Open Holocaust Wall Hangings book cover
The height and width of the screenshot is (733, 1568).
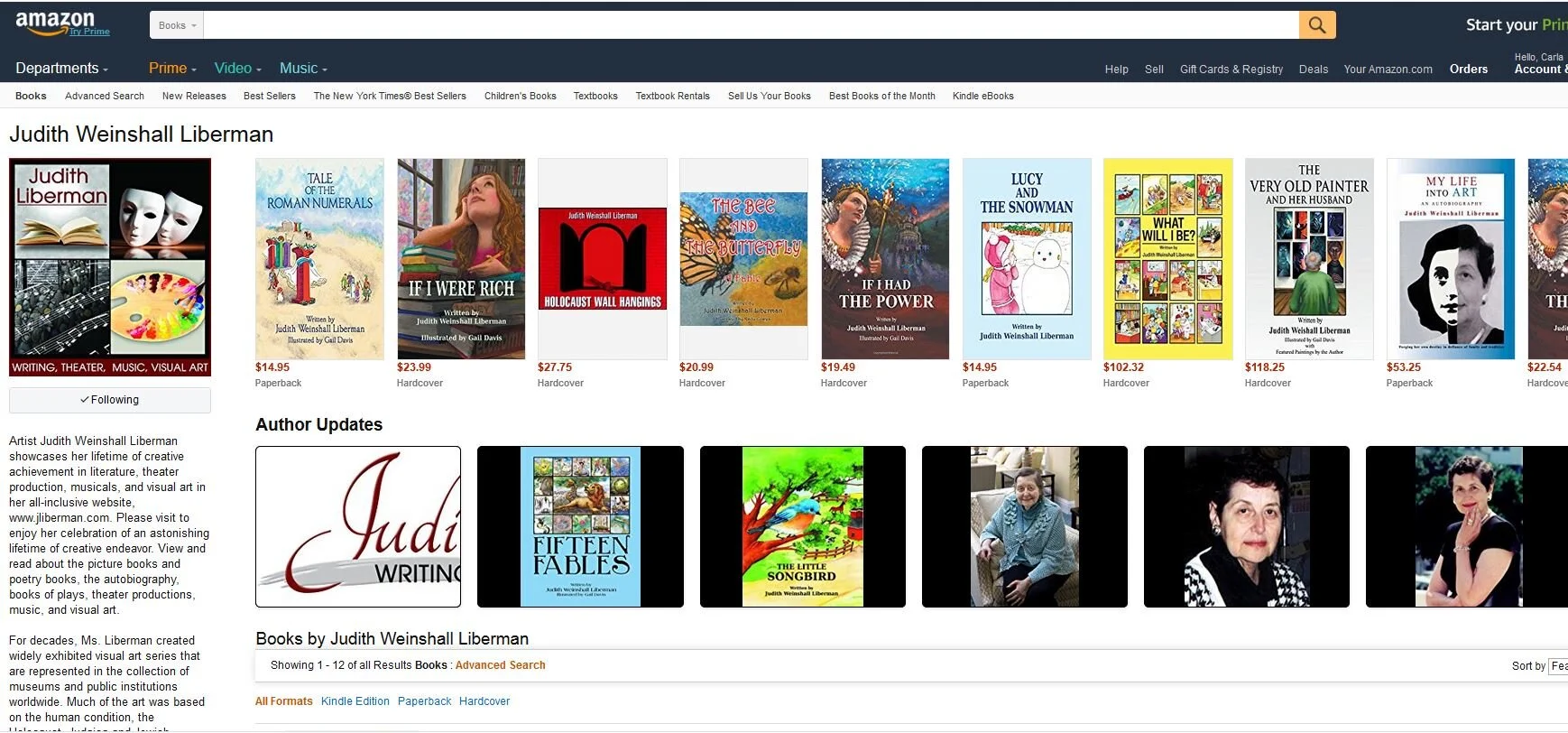tap(603, 259)
